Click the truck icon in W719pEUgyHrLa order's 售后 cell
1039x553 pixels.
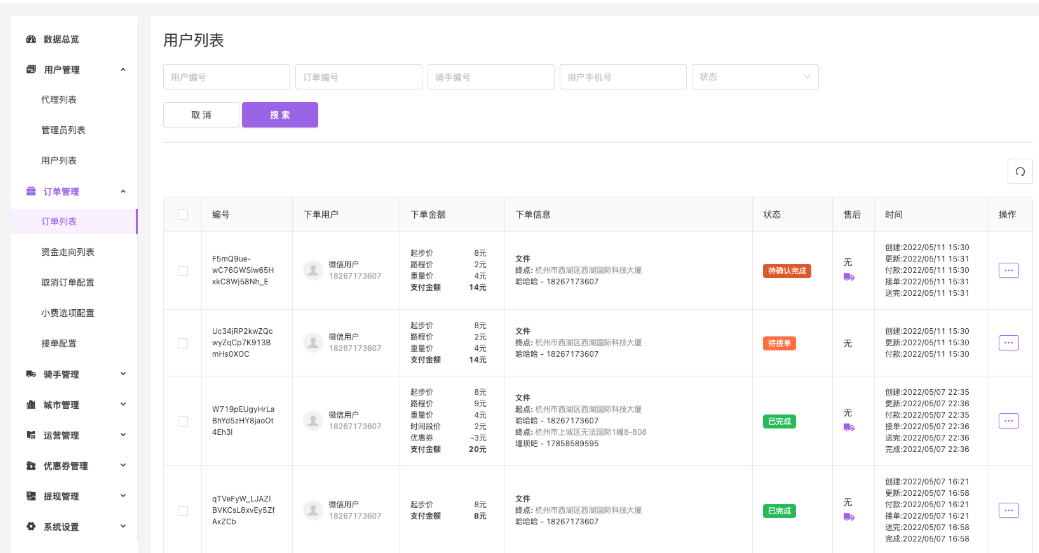tap(848, 427)
